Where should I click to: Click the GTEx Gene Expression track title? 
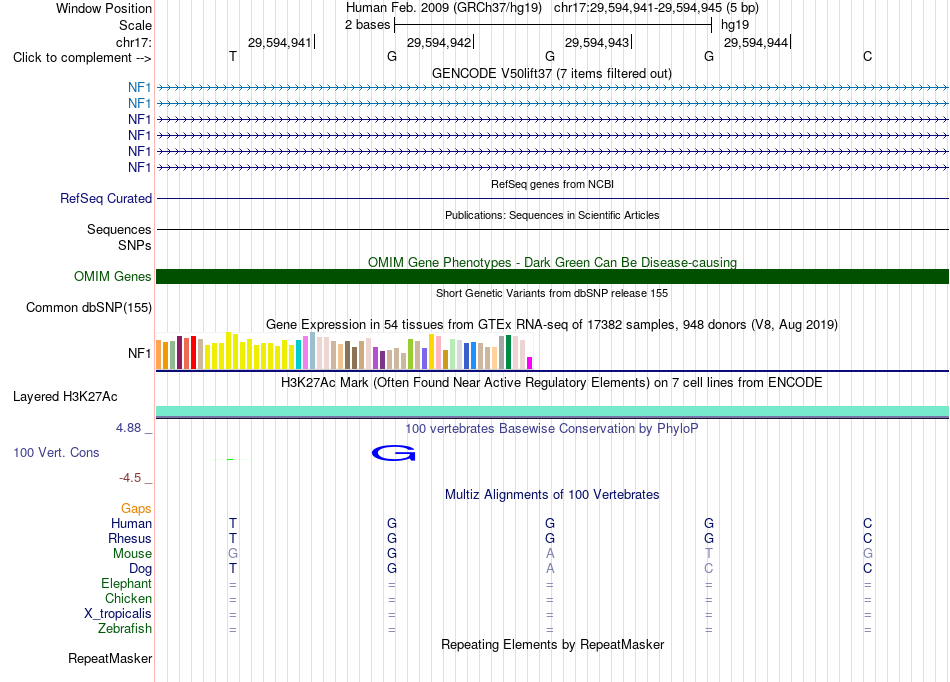point(552,325)
